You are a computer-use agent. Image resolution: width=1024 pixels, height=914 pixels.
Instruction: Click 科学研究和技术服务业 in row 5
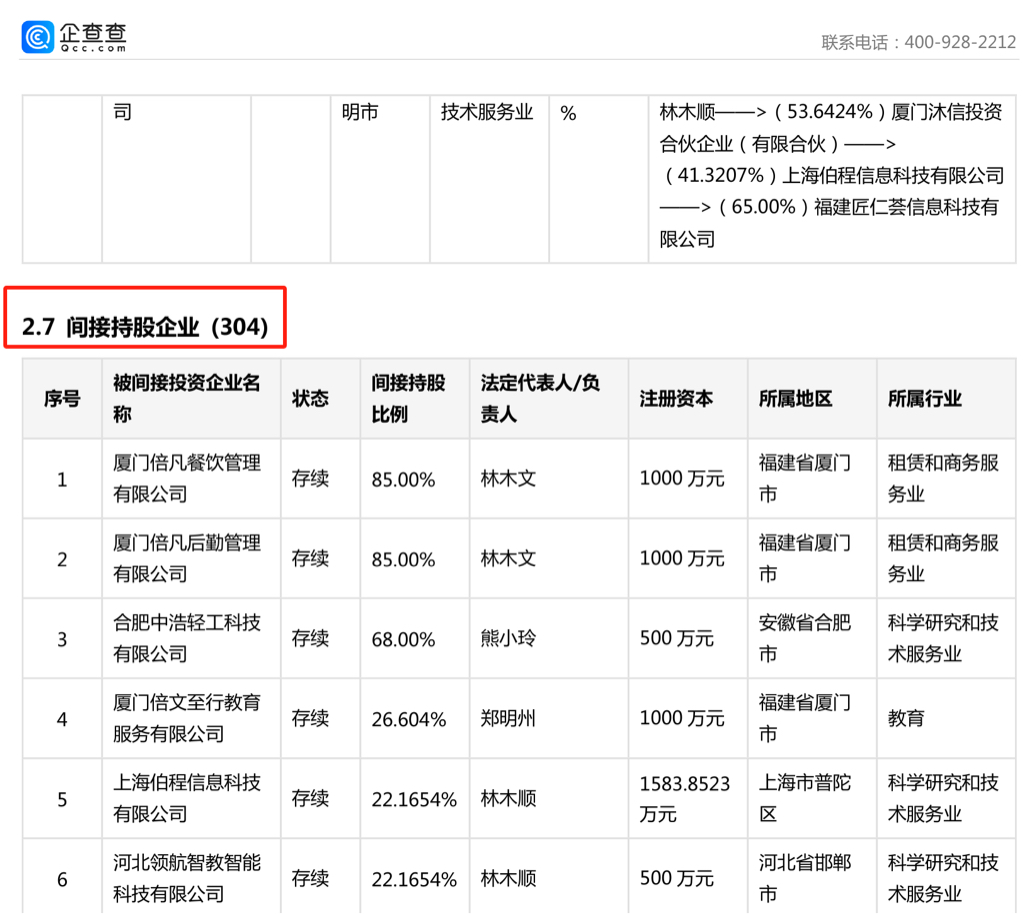pyautogui.click(x=943, y=798)
